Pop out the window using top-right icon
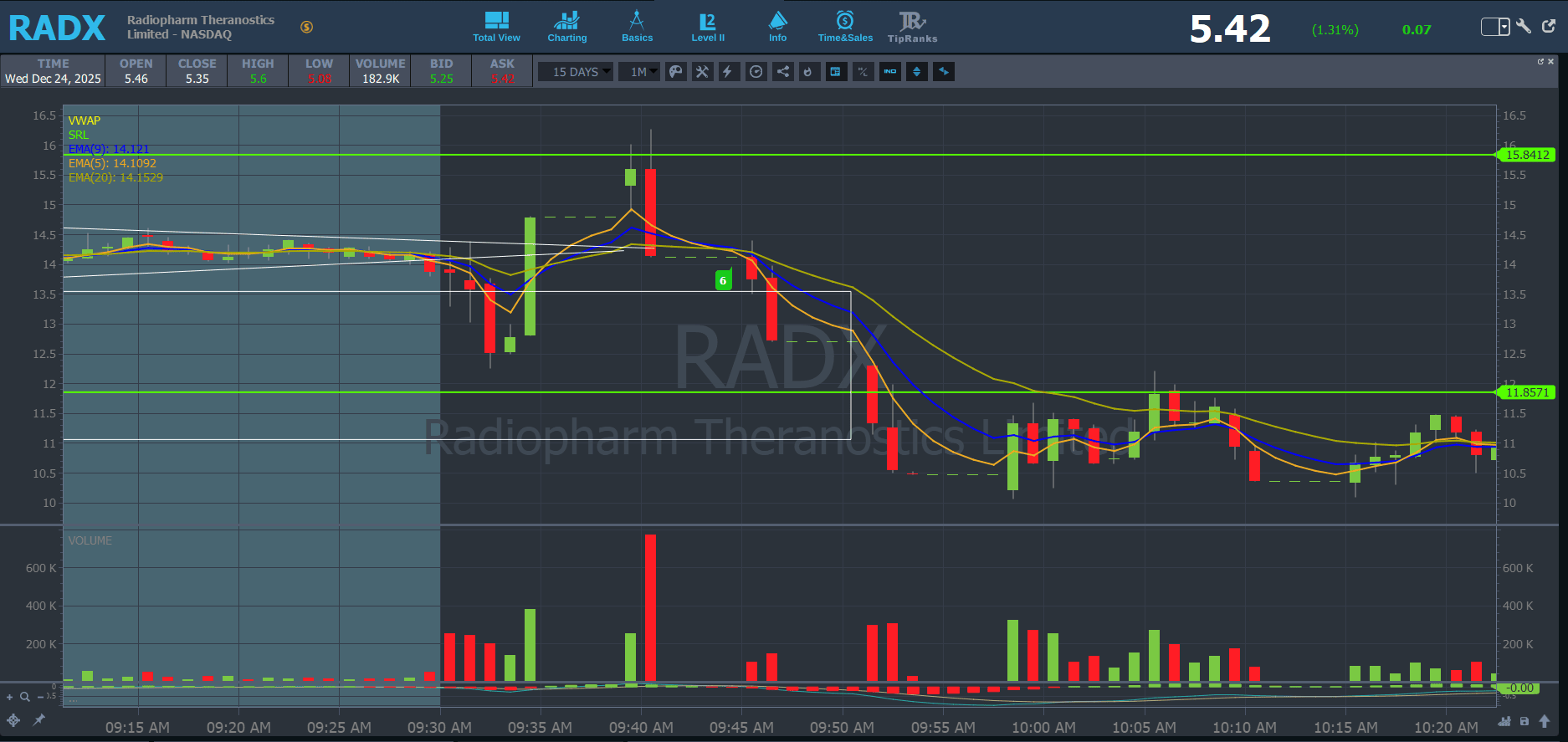The height and width of the screenshot is (742, 1568). 1549,26
